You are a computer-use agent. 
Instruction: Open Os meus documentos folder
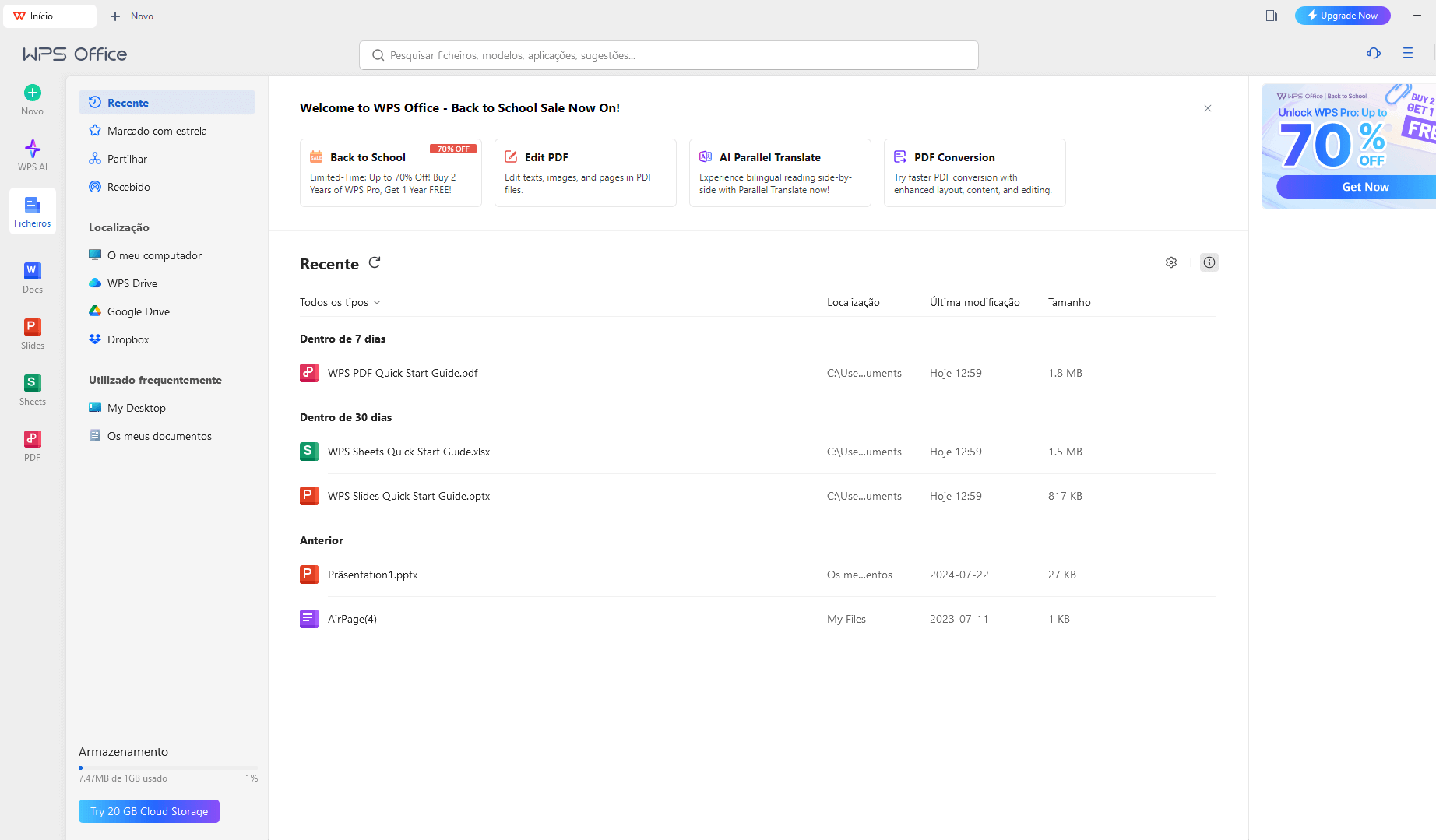[x=167, y=436]
